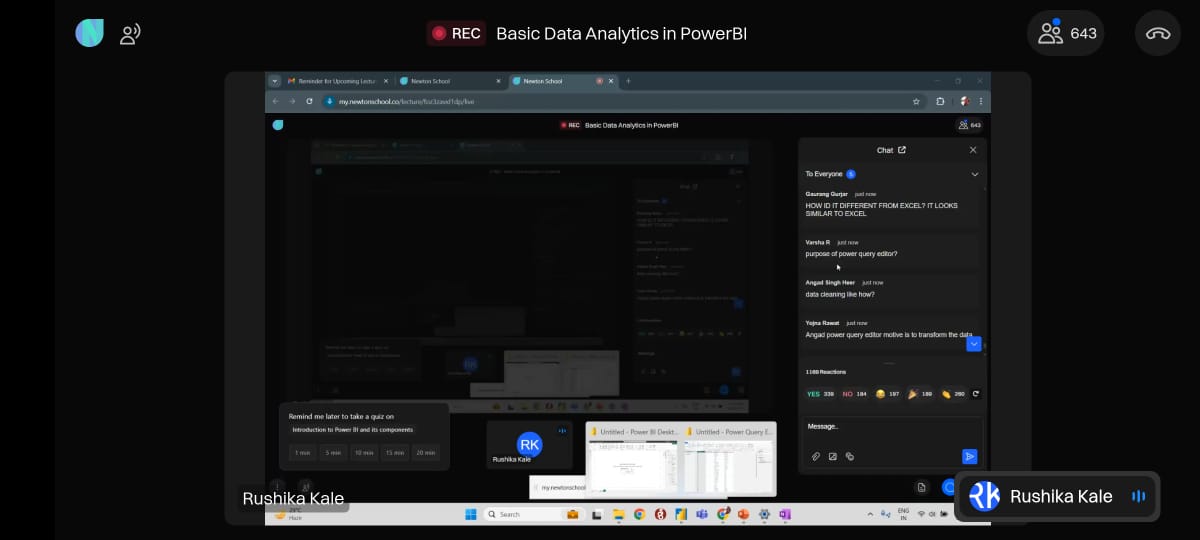Viewport: 1200px width, 540px height.
Task: Select the Untitled - Power BI Desktop preview thumbnail
Action: tap(634, 459)
